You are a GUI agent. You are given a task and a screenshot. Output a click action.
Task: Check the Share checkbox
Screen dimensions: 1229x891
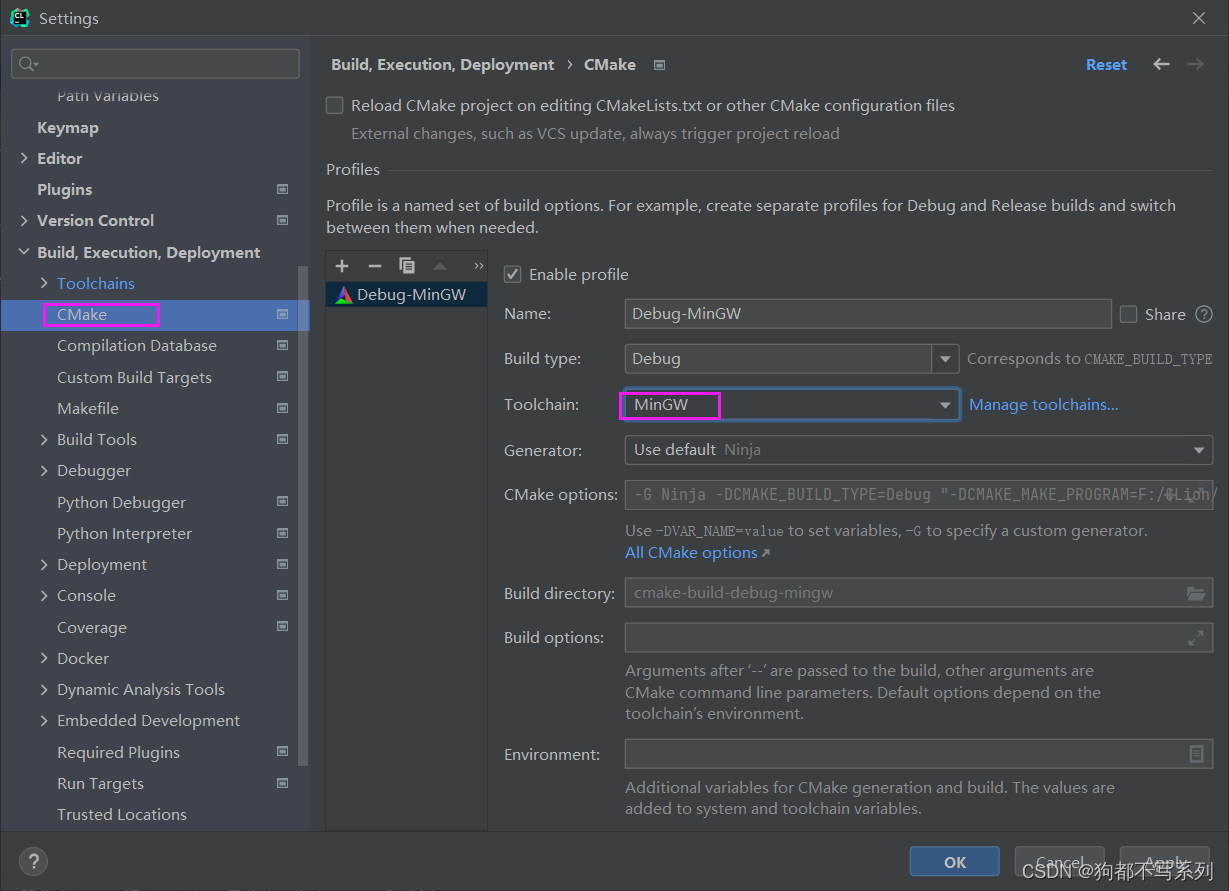click(1129, 314)
